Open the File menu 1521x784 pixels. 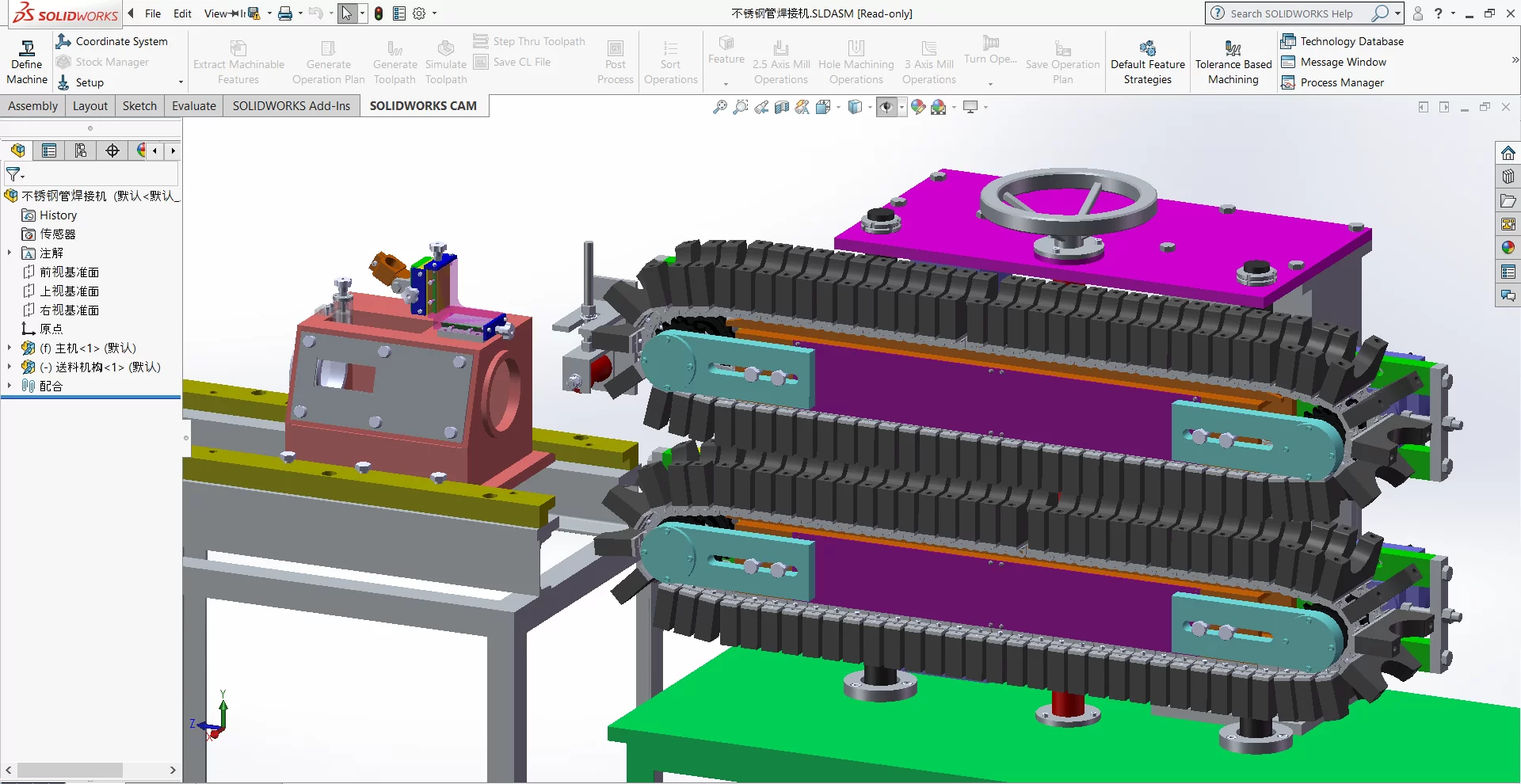click(153, 13)
